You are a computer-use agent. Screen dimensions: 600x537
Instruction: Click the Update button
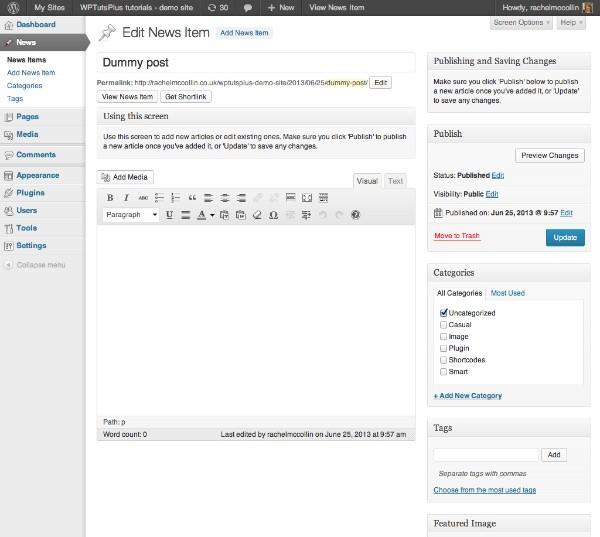565,238
